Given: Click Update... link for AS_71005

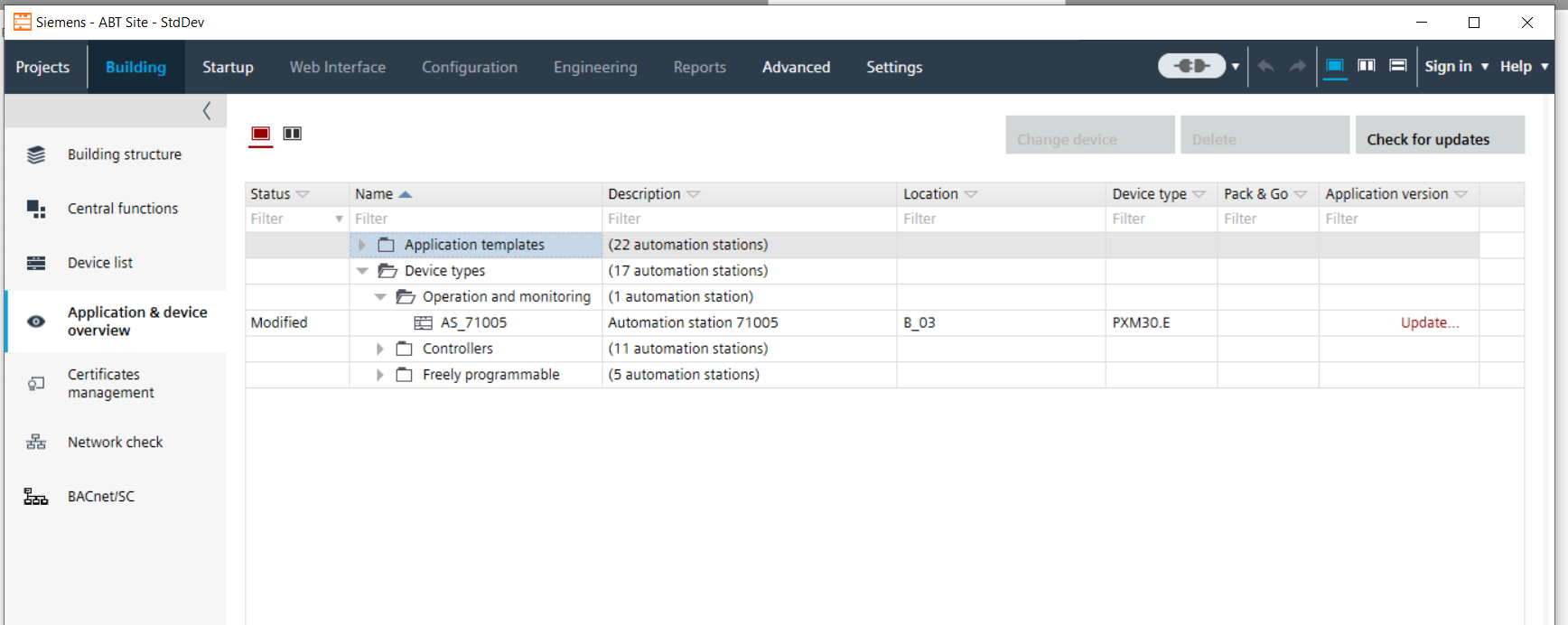Looking at the screenshot, I should pyautogui.click(x=1429, y=322).
